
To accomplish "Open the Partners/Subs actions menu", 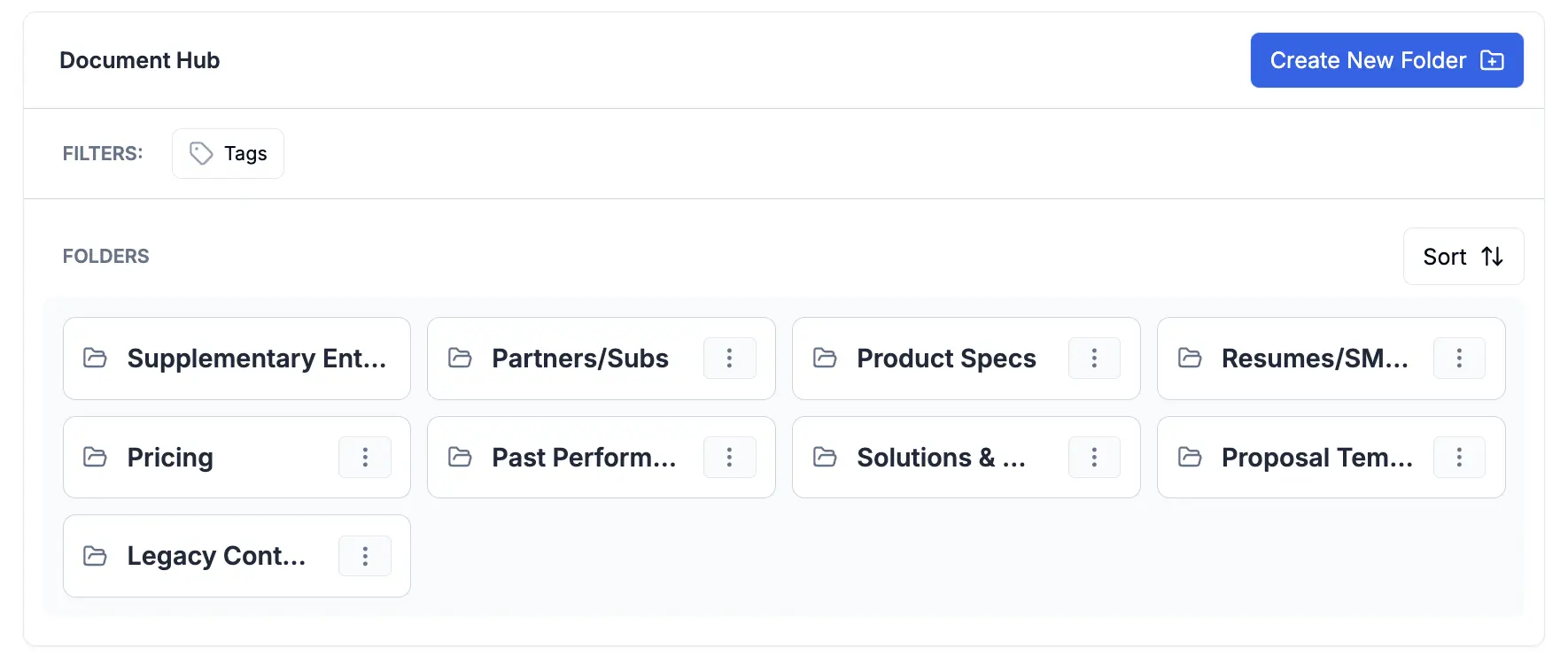I will click(x=730, y=359).
